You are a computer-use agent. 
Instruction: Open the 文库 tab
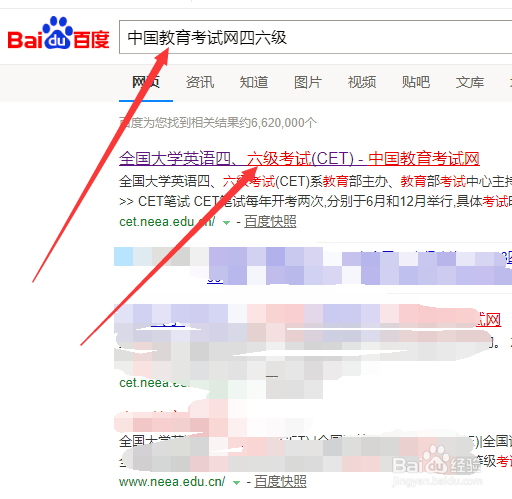tap(470, 82)
